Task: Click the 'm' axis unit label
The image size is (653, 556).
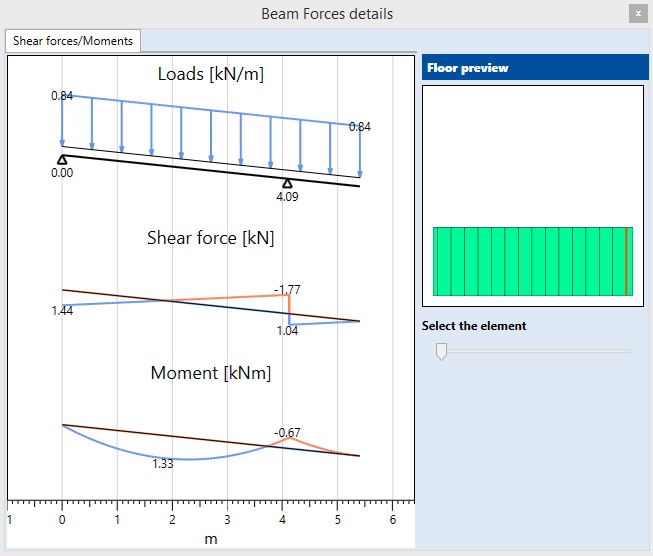Action: [x=211, y=539]
